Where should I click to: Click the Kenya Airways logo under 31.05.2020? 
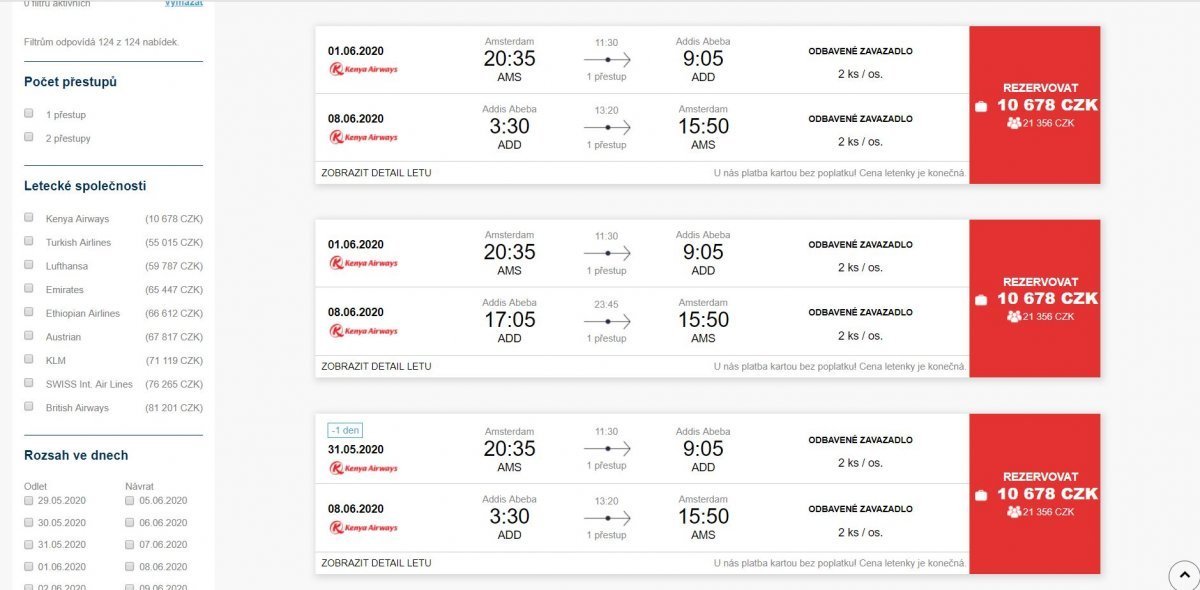tap(364, 467)
